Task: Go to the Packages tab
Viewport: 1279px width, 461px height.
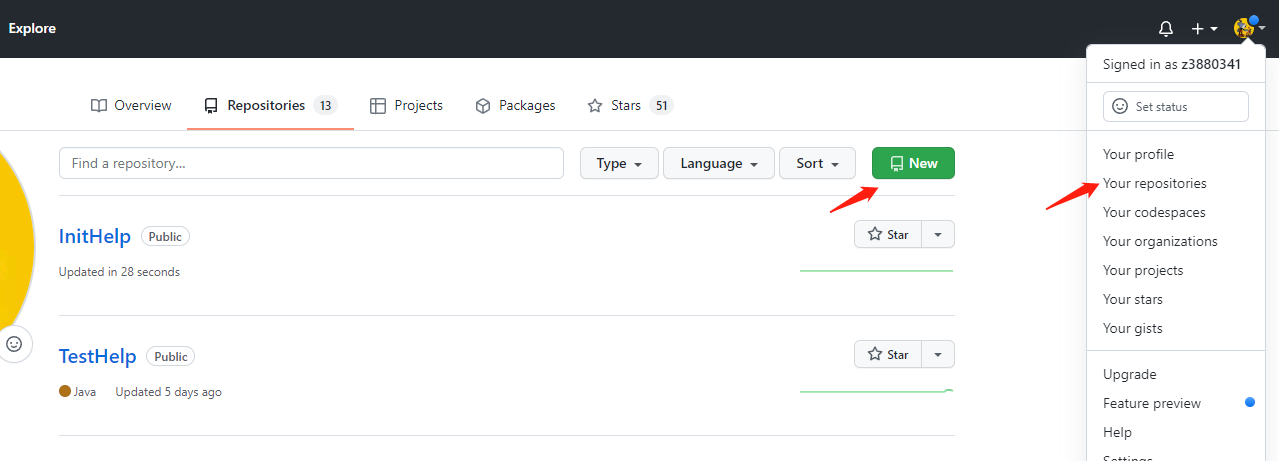Action: [x=515, y=105]
